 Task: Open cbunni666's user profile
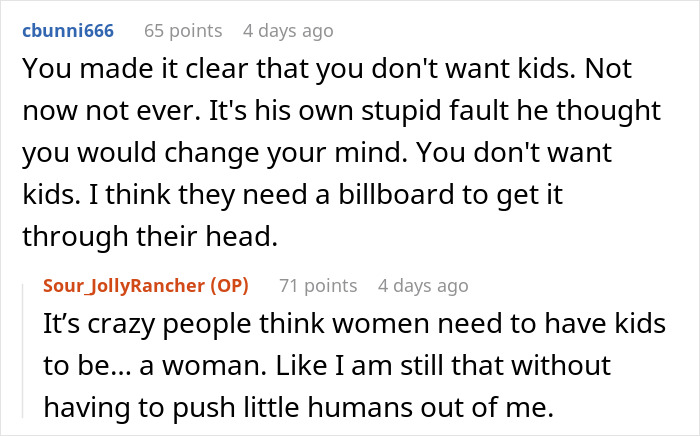pyautogui.click(x=65, y=31)
